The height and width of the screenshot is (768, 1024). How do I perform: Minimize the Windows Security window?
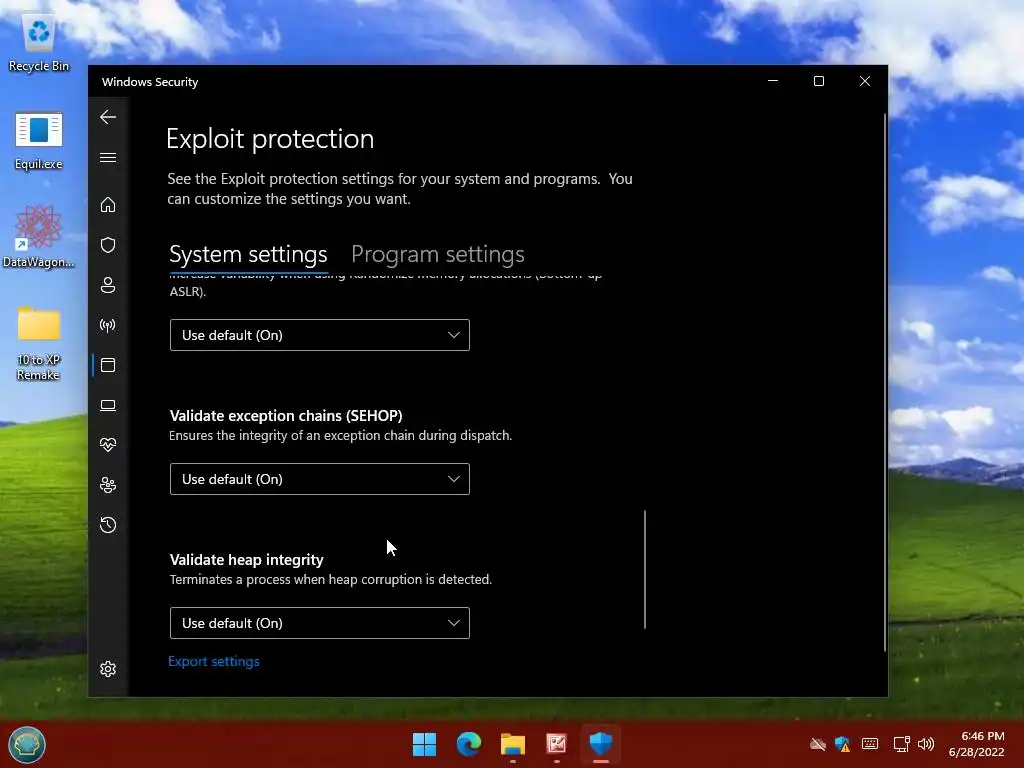[x=773, y=81]
